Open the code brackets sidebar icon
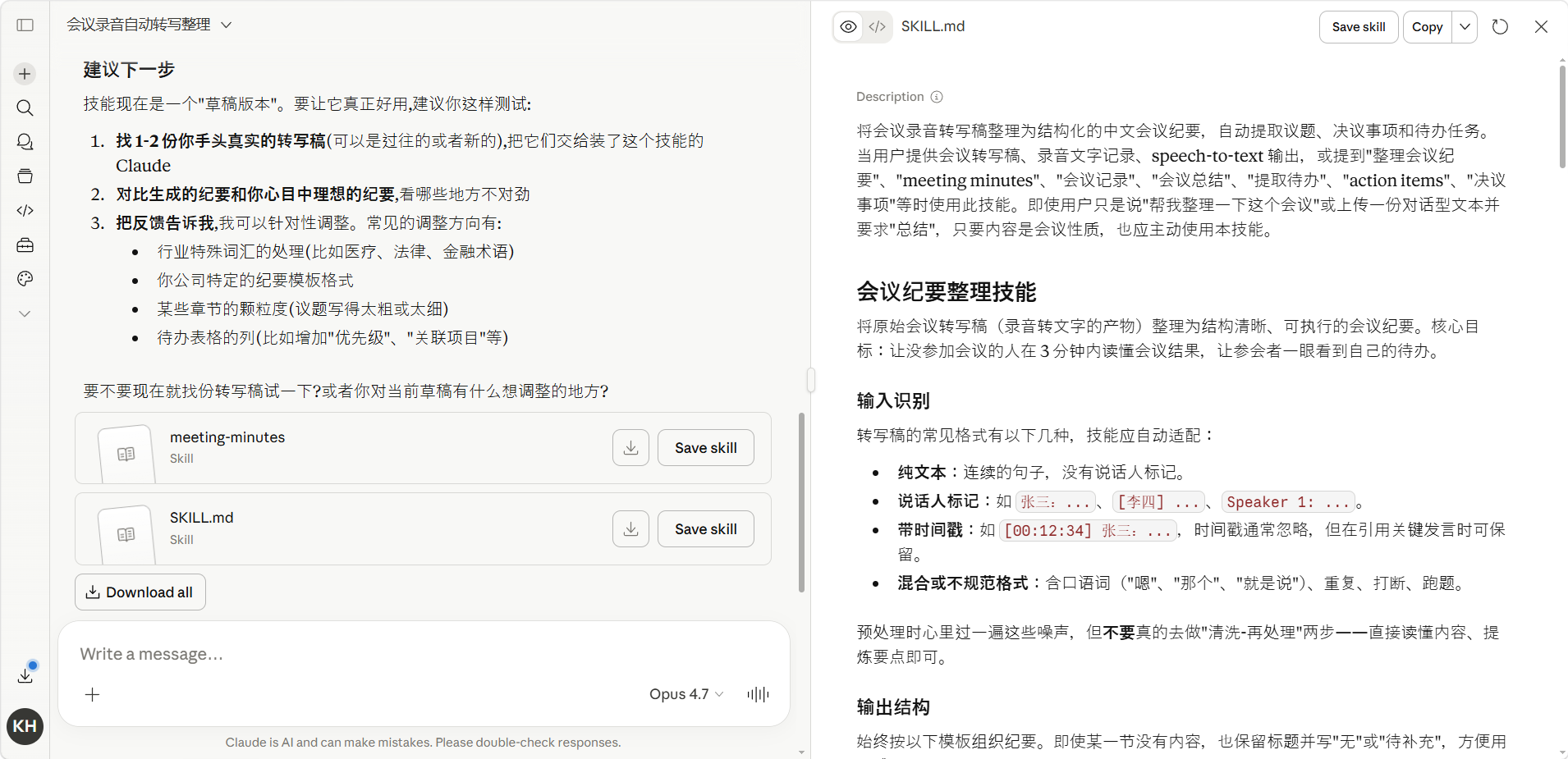1568x759 pixels. click(25, 211)
